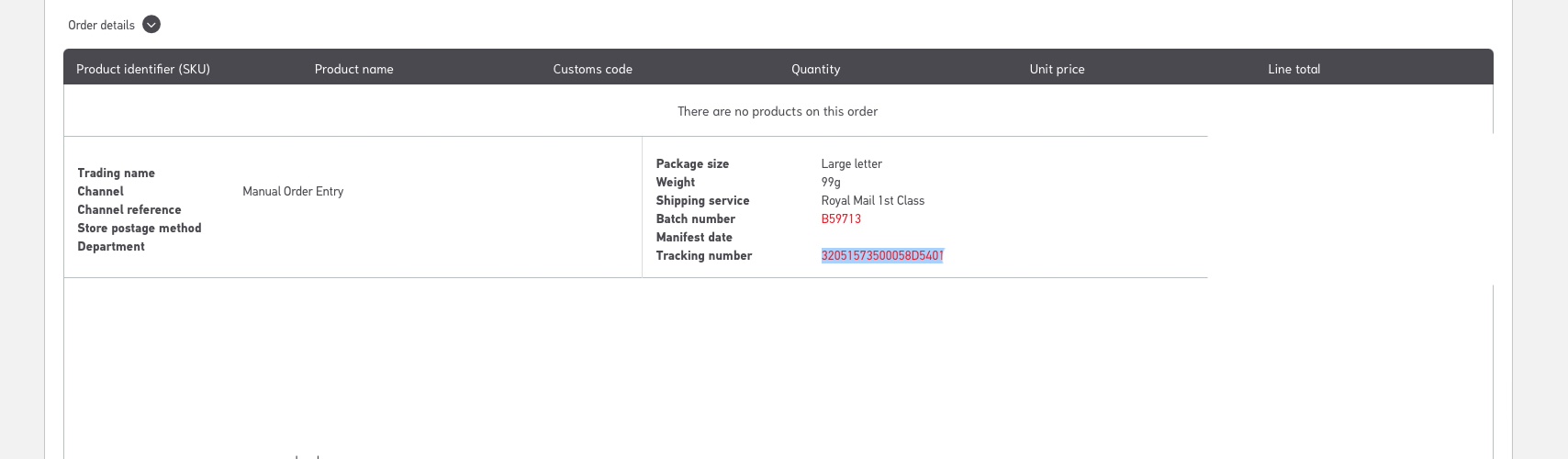Select the Channel reference label
The image size is (1568, 459).
pos(129,209)
